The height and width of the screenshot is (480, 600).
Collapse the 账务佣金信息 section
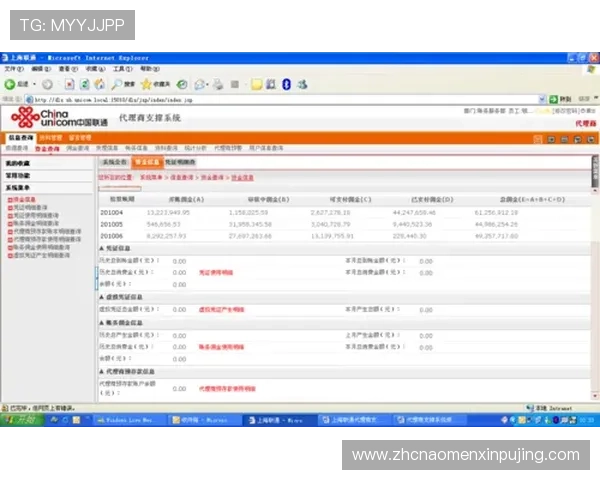tap(100, 323)
